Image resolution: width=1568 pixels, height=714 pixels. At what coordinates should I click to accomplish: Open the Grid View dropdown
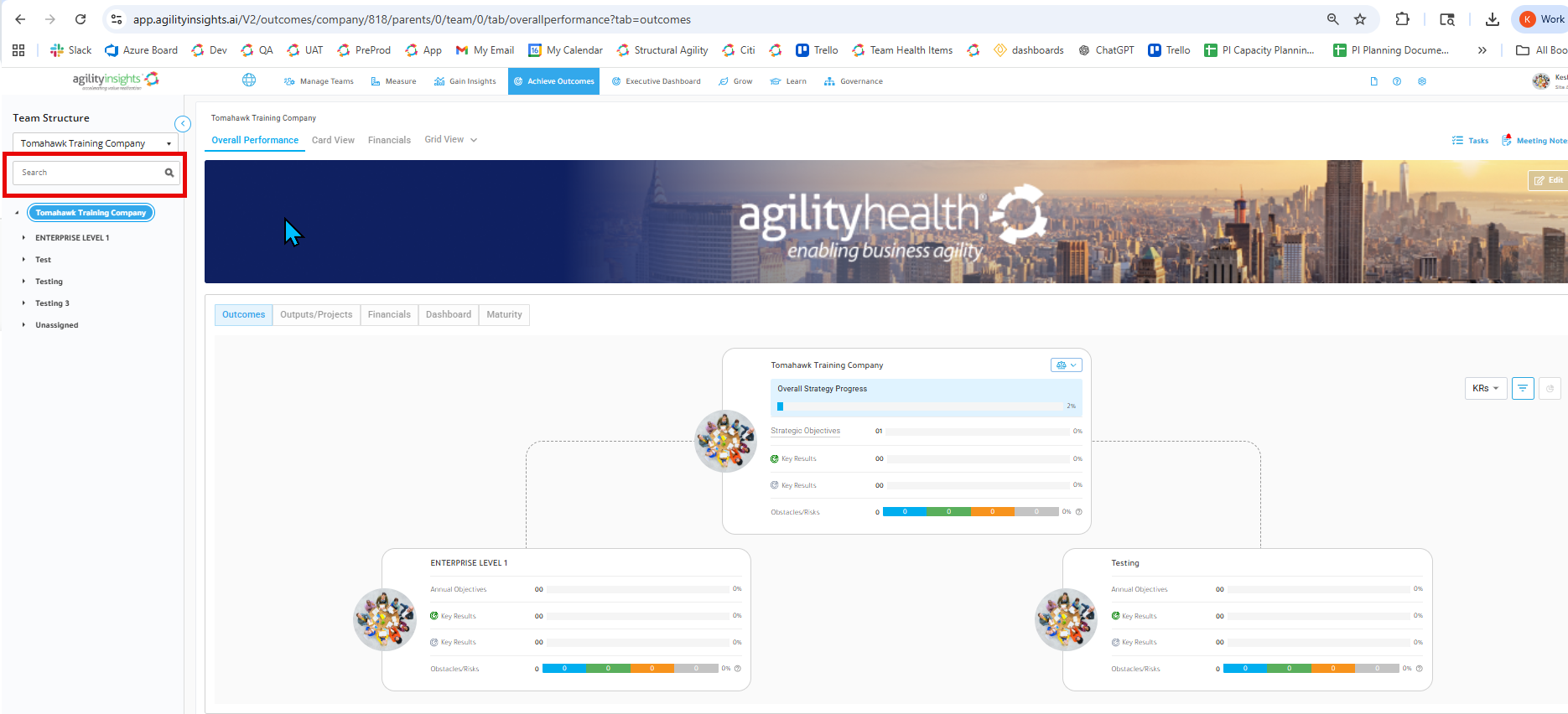click(x=451, y=140)
